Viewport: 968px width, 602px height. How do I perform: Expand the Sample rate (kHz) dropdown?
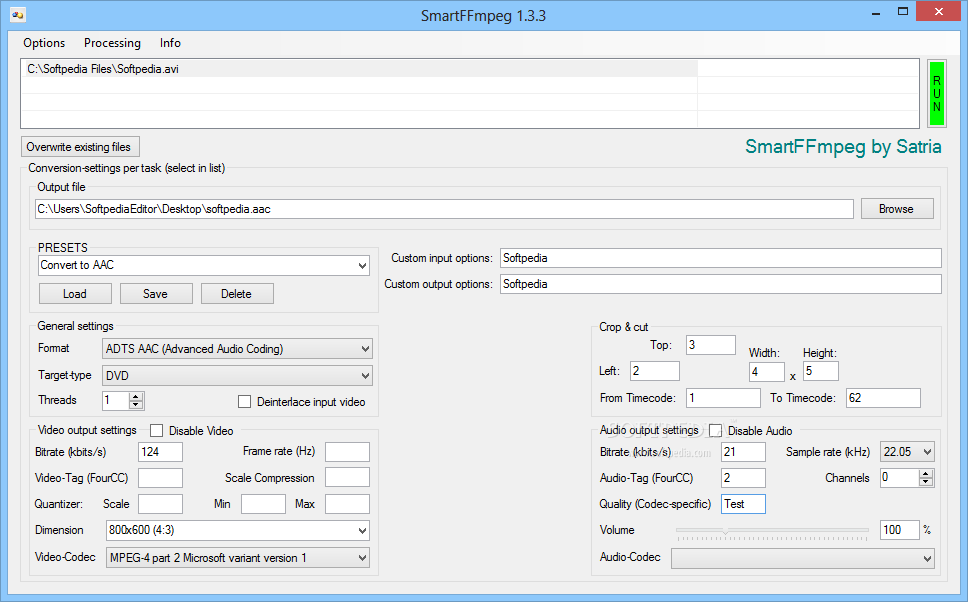pyautogui.click(x=927, y=452)
